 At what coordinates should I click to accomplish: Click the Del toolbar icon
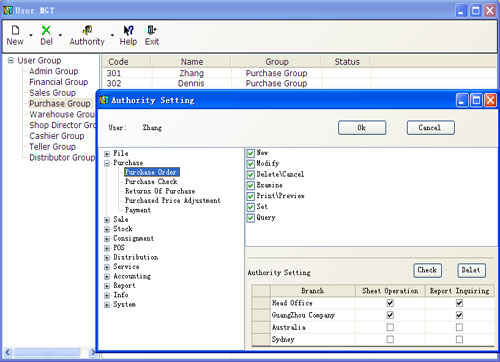pos(46,35)
